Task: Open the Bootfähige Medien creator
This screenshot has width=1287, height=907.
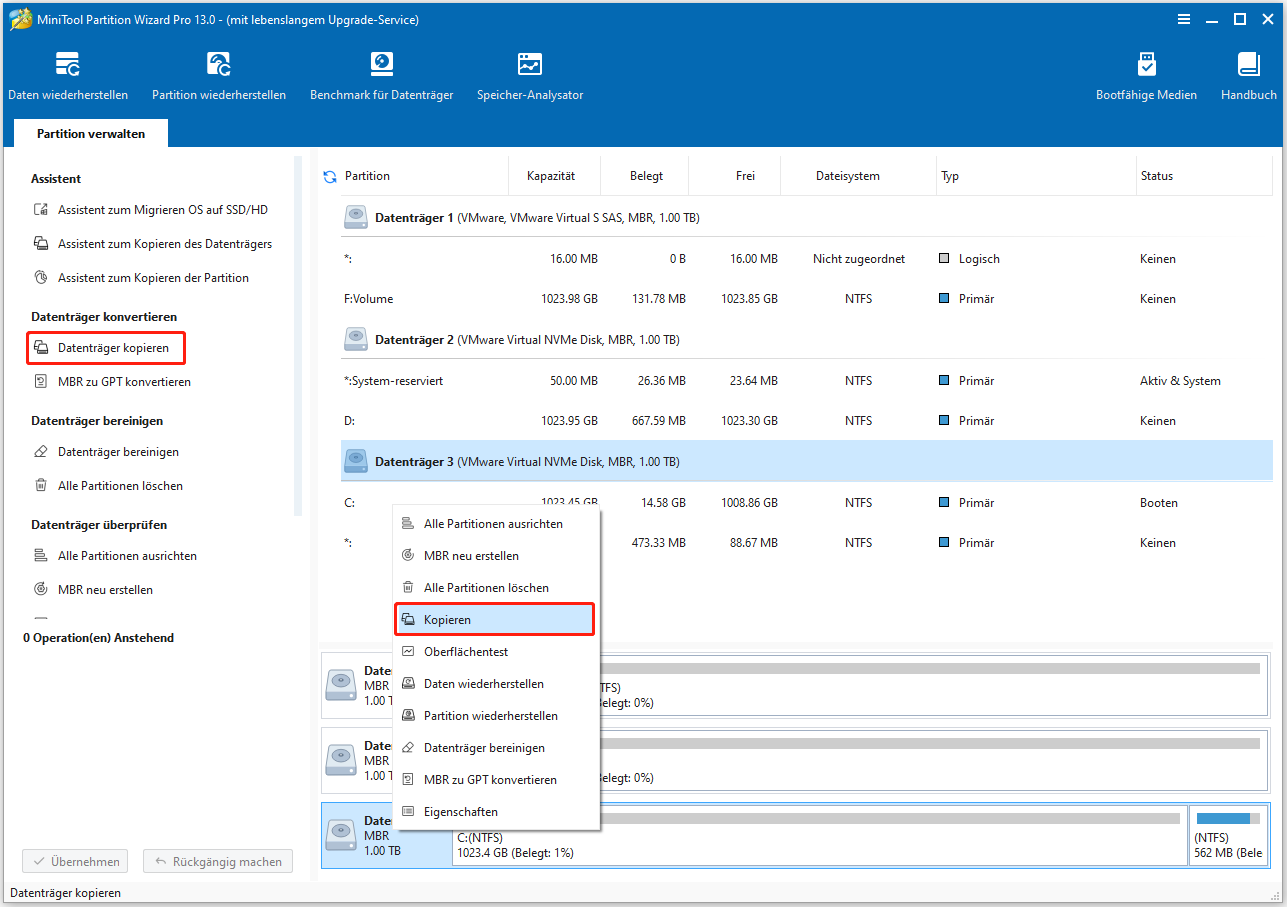Action: [x=1146, y=75]
